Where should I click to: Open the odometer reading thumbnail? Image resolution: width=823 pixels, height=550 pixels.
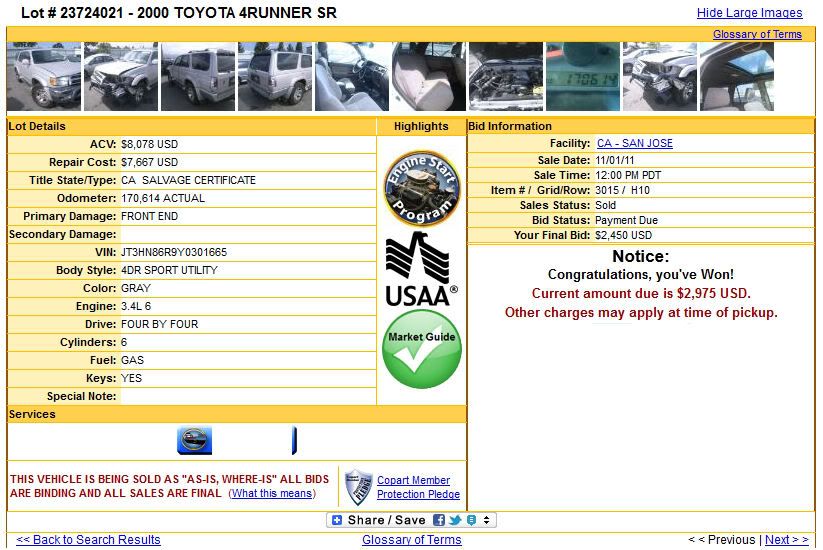click(583, 77)
